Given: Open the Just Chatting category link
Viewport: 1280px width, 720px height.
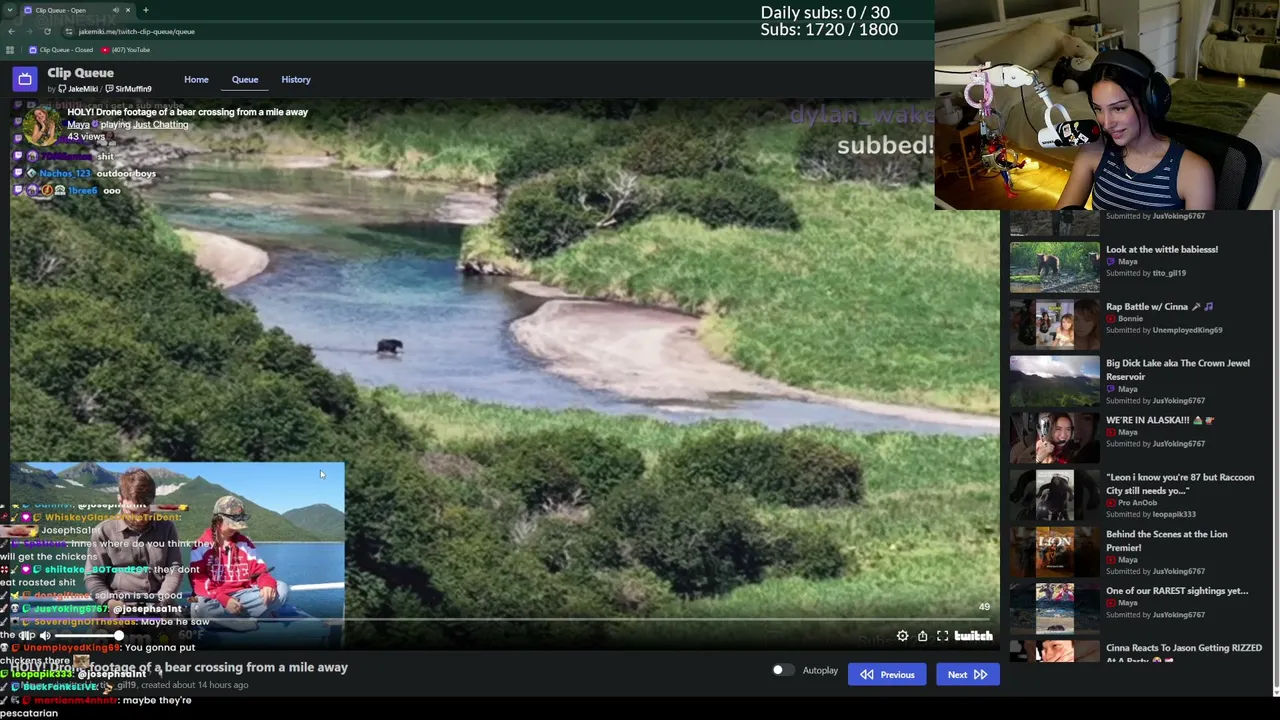Looking at the screenshot, I should (161, 124).
